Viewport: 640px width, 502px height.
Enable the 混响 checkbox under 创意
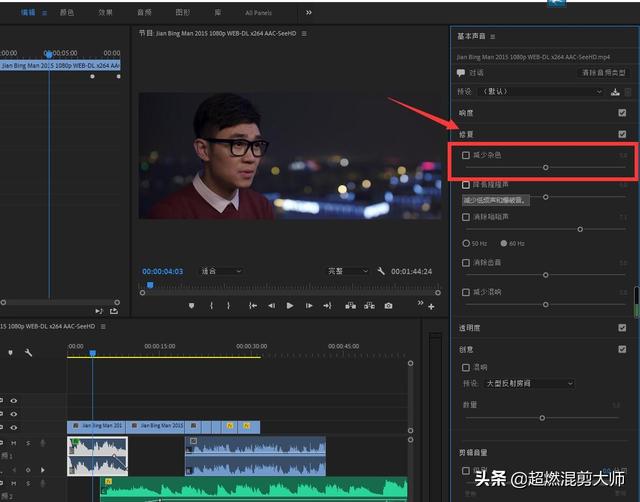(466, 368)
